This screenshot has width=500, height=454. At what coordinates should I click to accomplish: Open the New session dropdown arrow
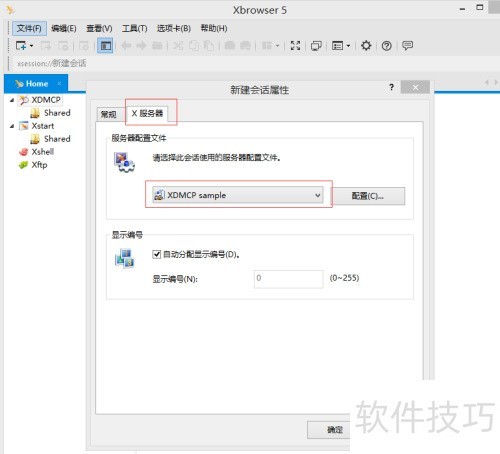pyautogui.click(x=32, y=46)
